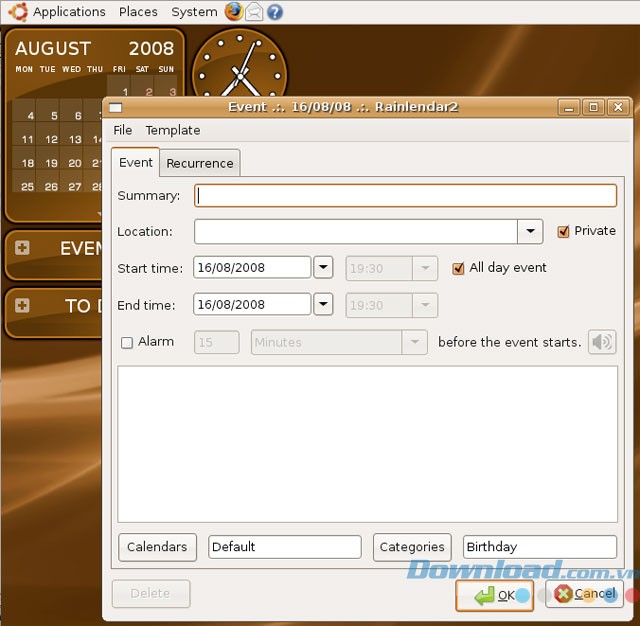Open the File menu in event dialog

pyautogui.click(x=122, y=130)
